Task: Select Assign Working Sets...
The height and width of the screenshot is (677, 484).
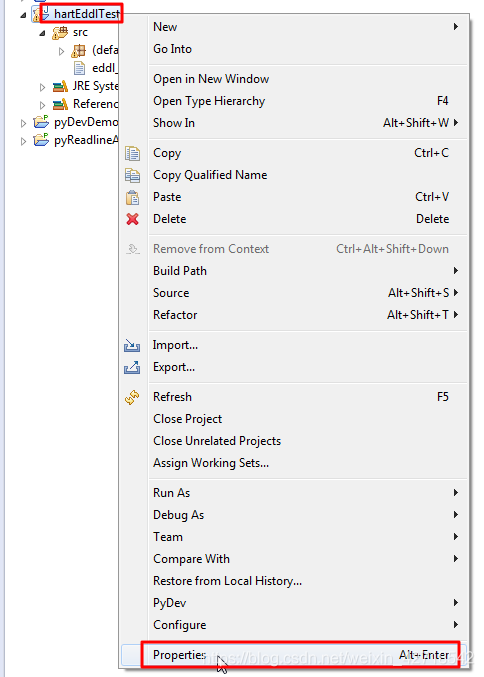Action: point(307,463)
